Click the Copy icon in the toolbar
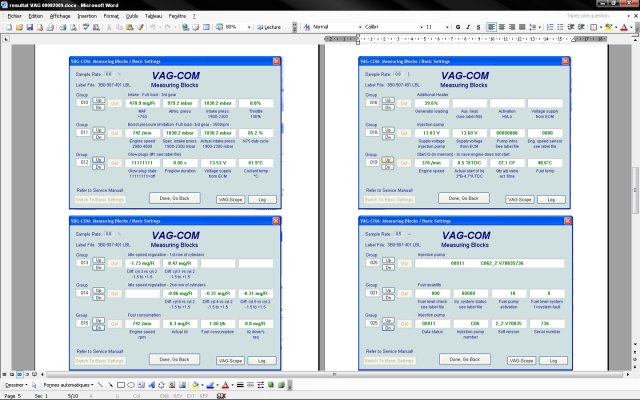Image resolution: width=640 pixels, height=400 pixels. click(x=119, y=27)
